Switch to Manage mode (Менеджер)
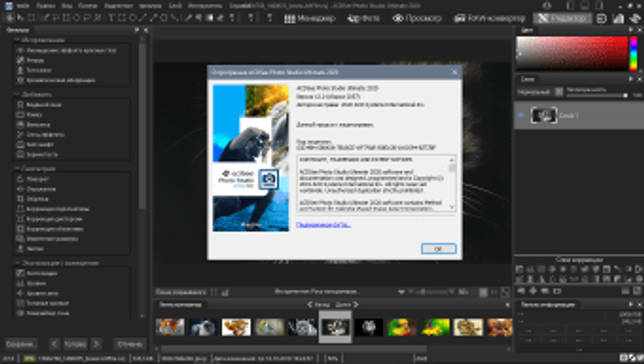The width and height of the screenshot is (644, 364). coord(310,18)
